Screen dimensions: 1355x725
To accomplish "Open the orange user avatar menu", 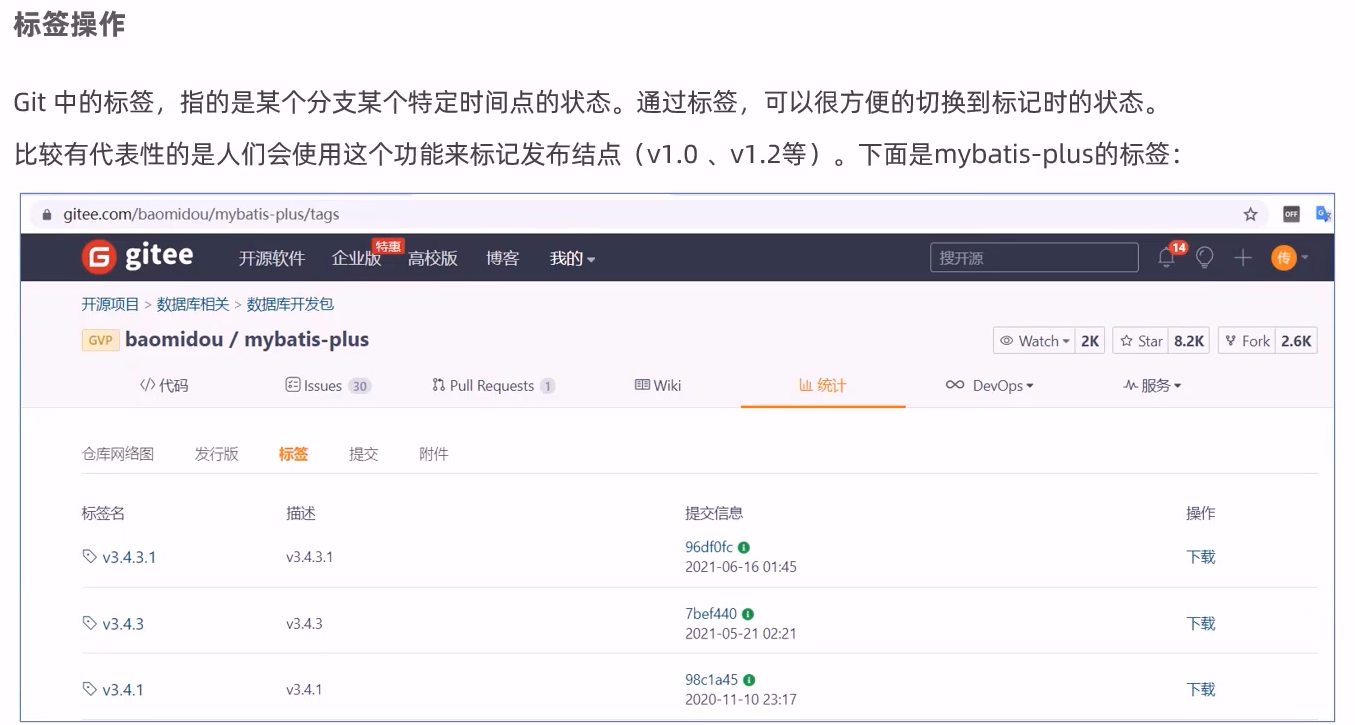I will [1289, 258].
